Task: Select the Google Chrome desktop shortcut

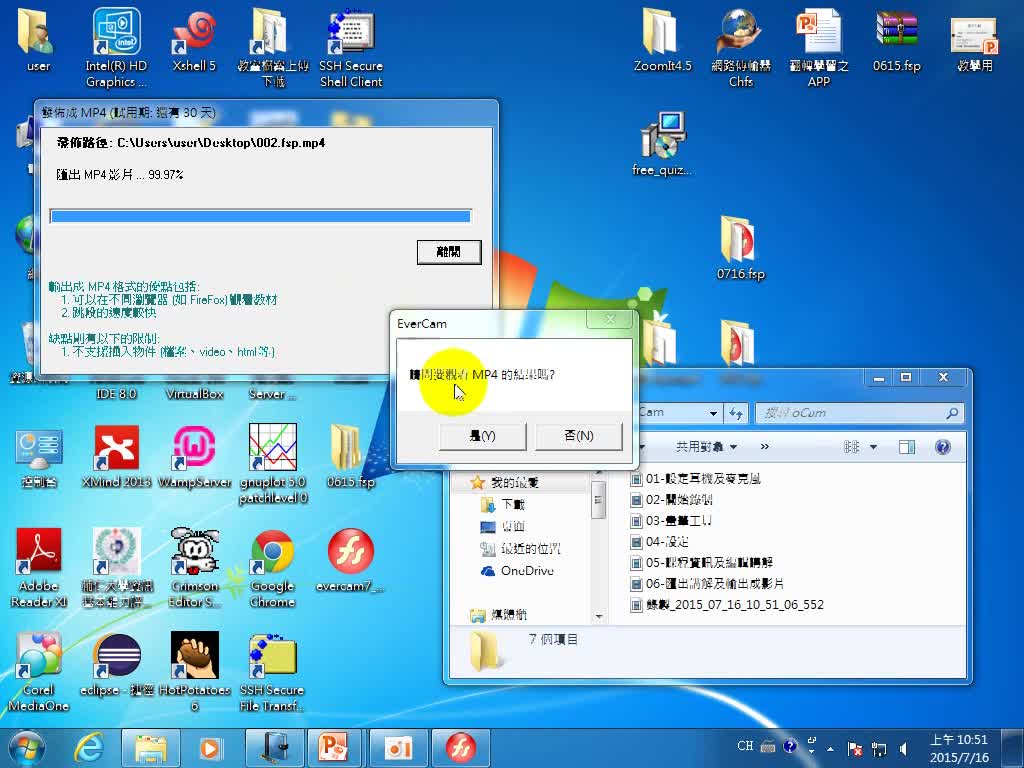Action: (272, 568)
